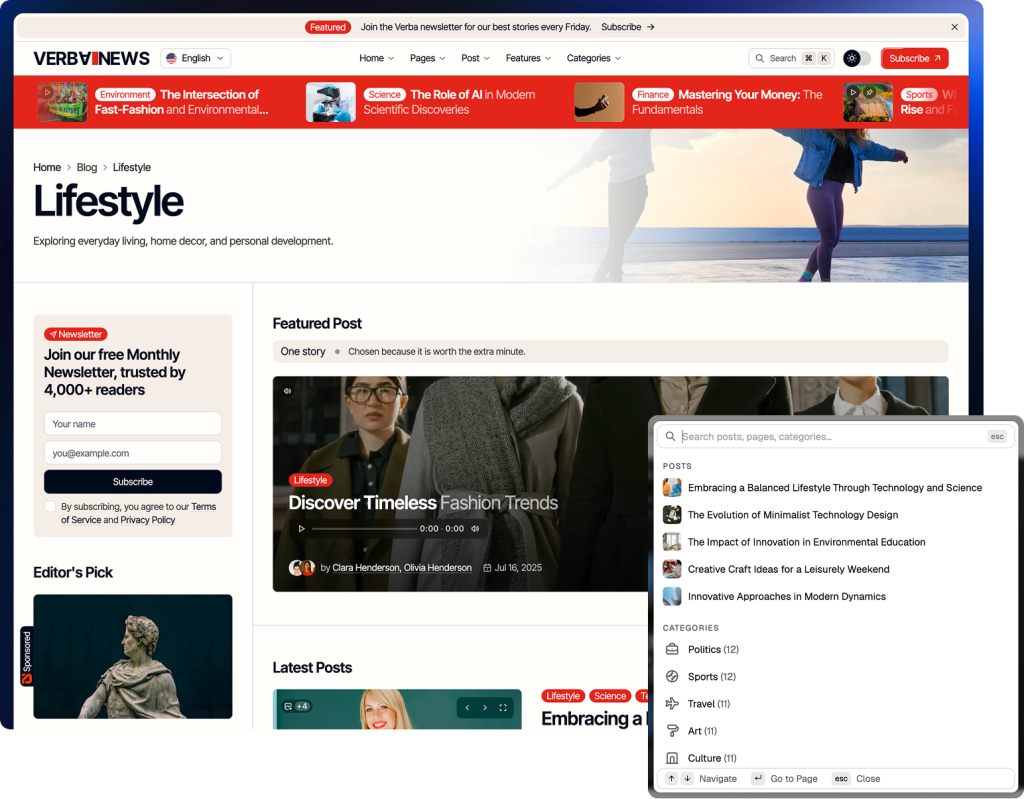
Task: Select the Travel category airplane icon
Action: tap(672, 704)
